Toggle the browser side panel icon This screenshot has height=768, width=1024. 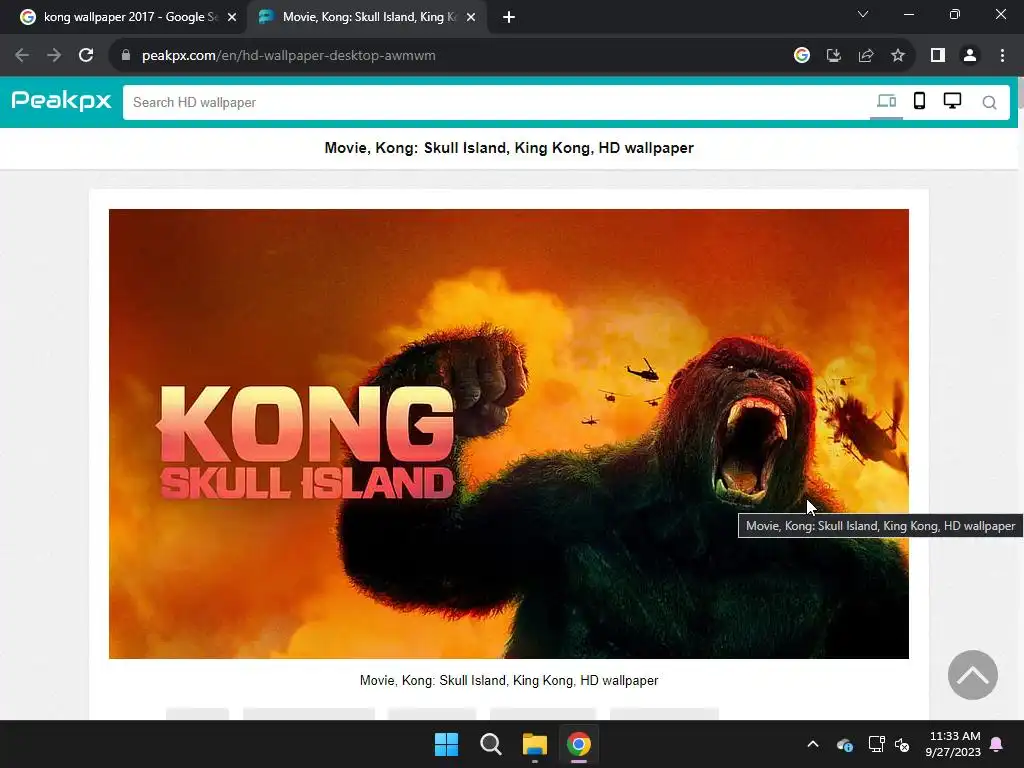pos(938,56)
